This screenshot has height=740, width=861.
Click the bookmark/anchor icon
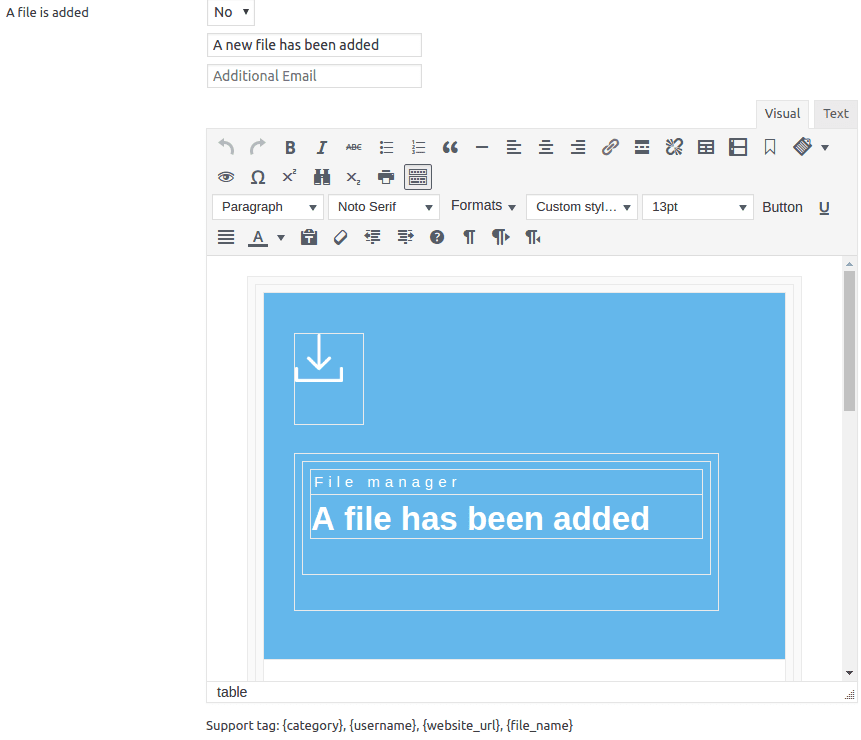770,147
